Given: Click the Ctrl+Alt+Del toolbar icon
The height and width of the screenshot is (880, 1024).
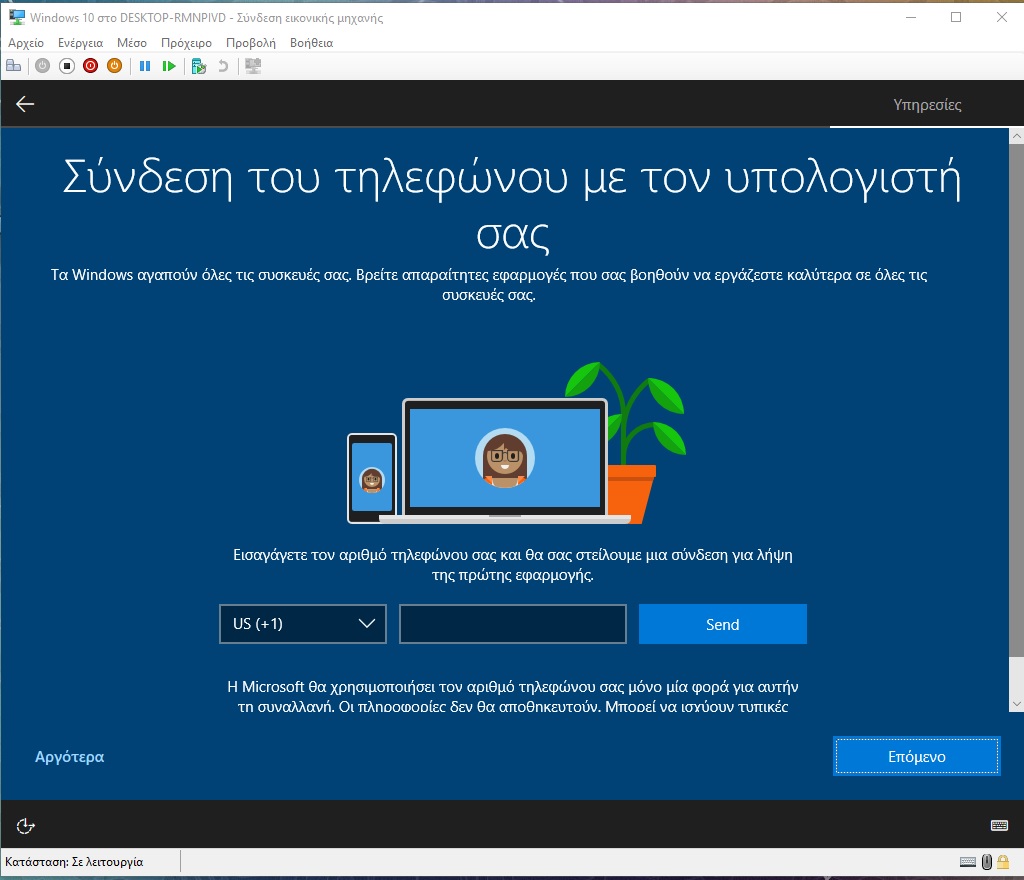Looking at the screenshot, I should coord(14,66).
